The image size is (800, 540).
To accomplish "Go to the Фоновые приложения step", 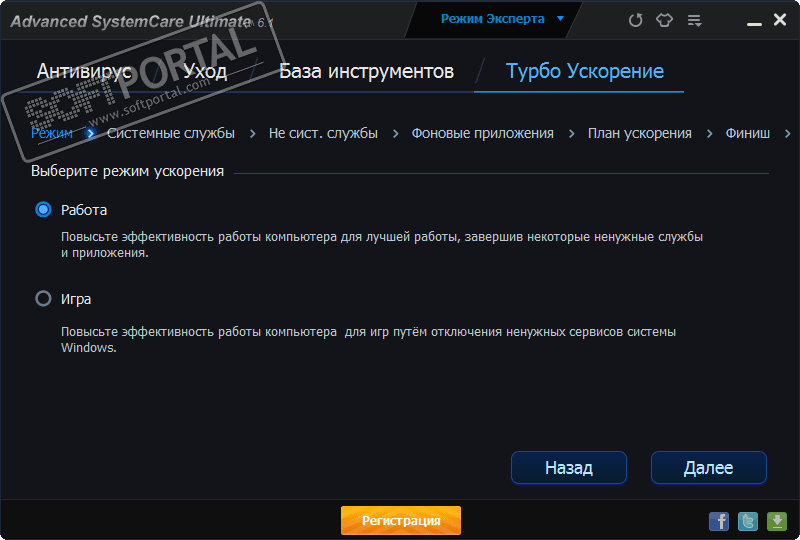I will (x=483, y=133).
